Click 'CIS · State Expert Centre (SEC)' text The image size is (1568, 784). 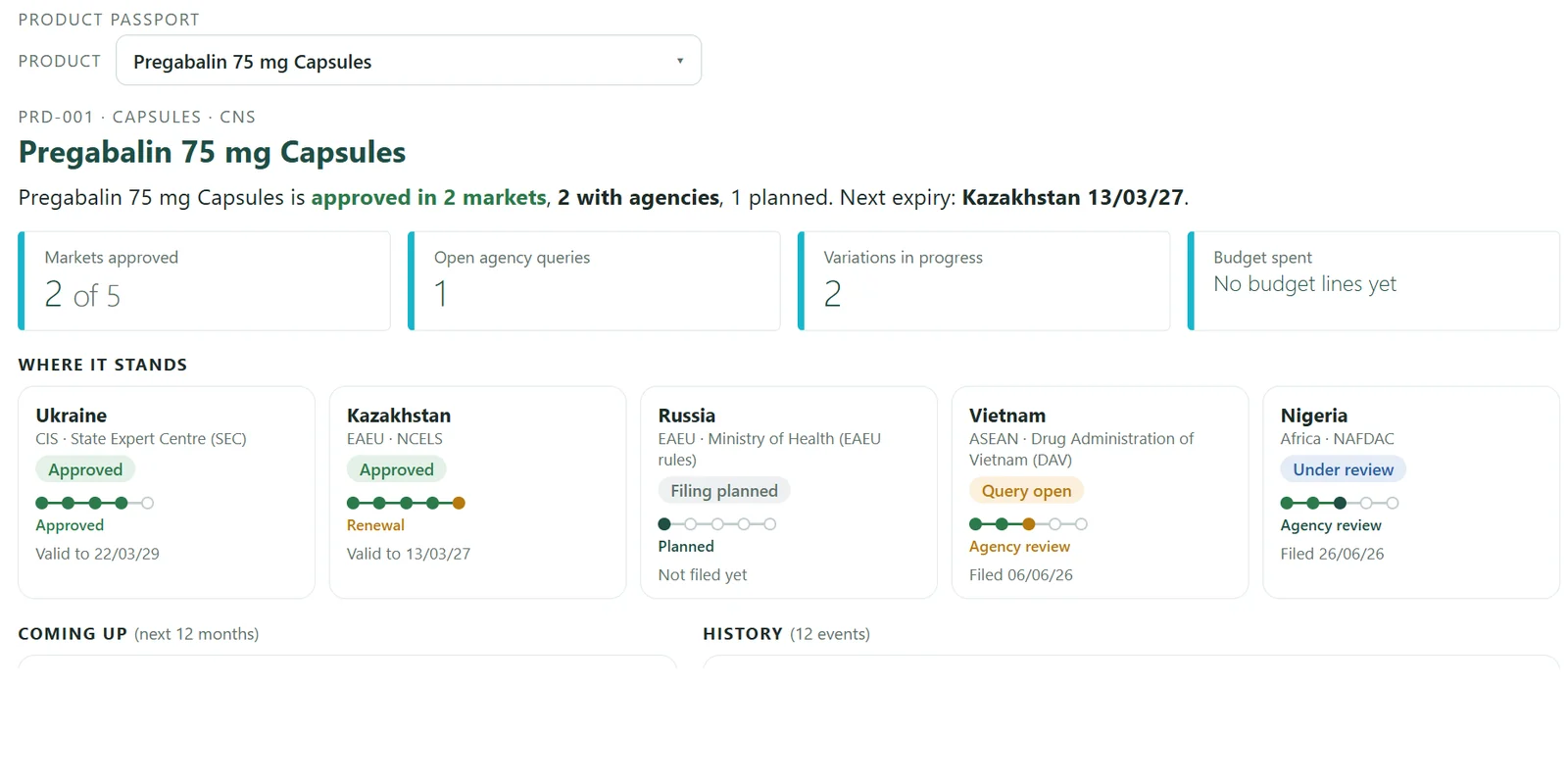pos(141,439)
